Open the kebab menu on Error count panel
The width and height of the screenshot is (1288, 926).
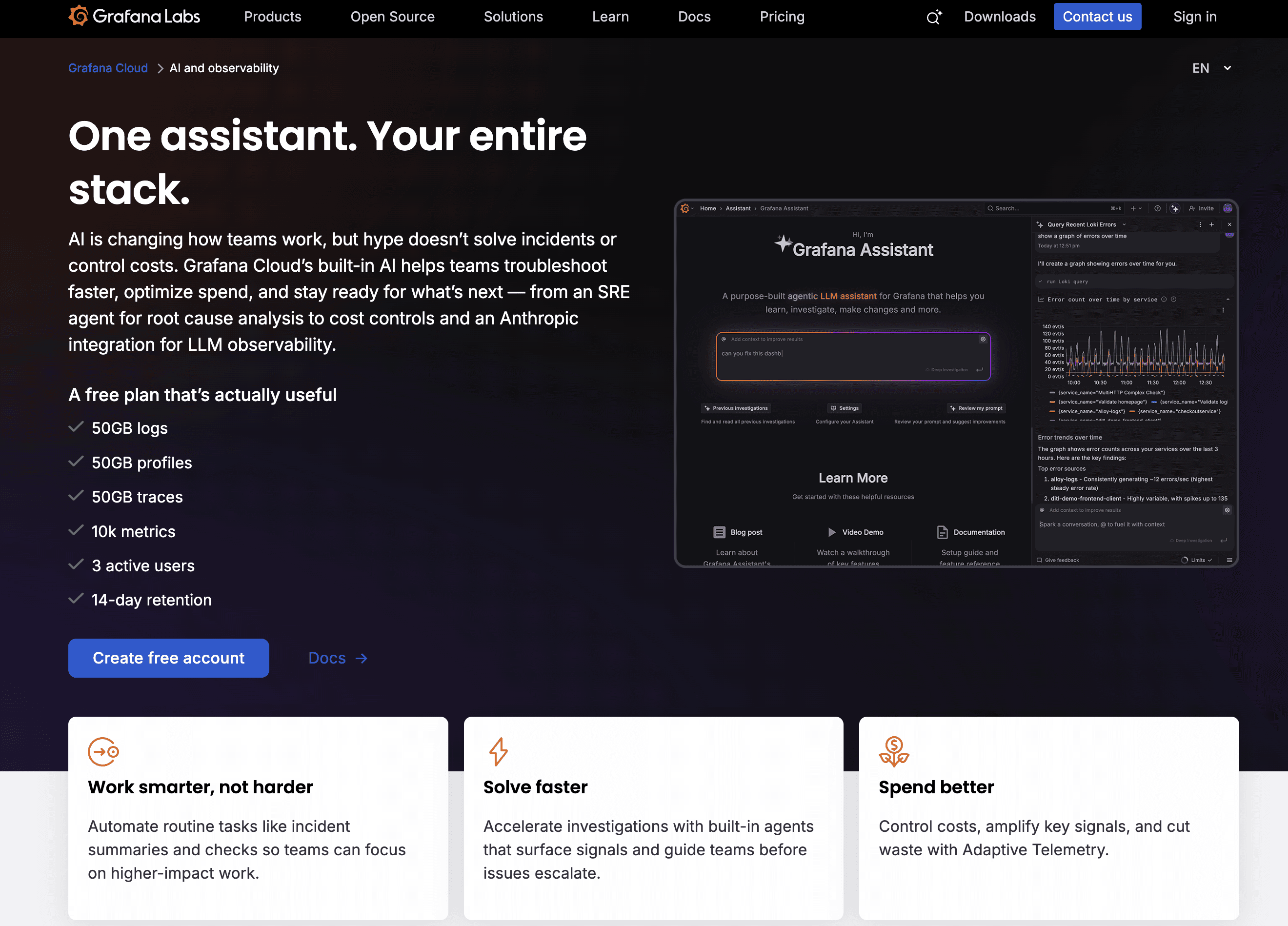click(x=1223, y=310)
